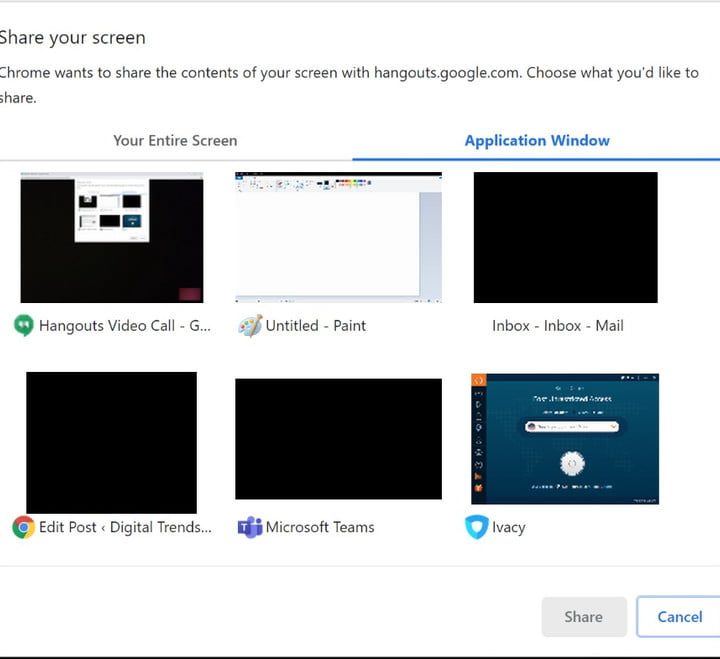
Task: Click the green Hangouts icon
Action: [x=23, y=326]
